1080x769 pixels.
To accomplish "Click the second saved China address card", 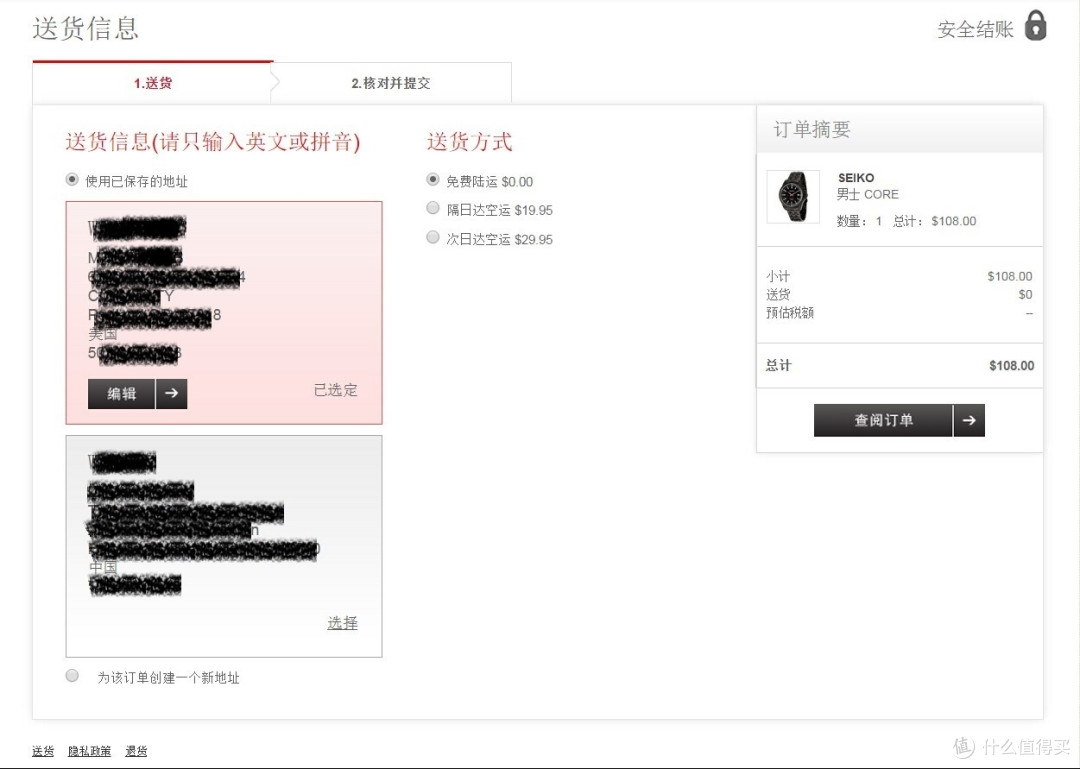I will coord(224,546).
